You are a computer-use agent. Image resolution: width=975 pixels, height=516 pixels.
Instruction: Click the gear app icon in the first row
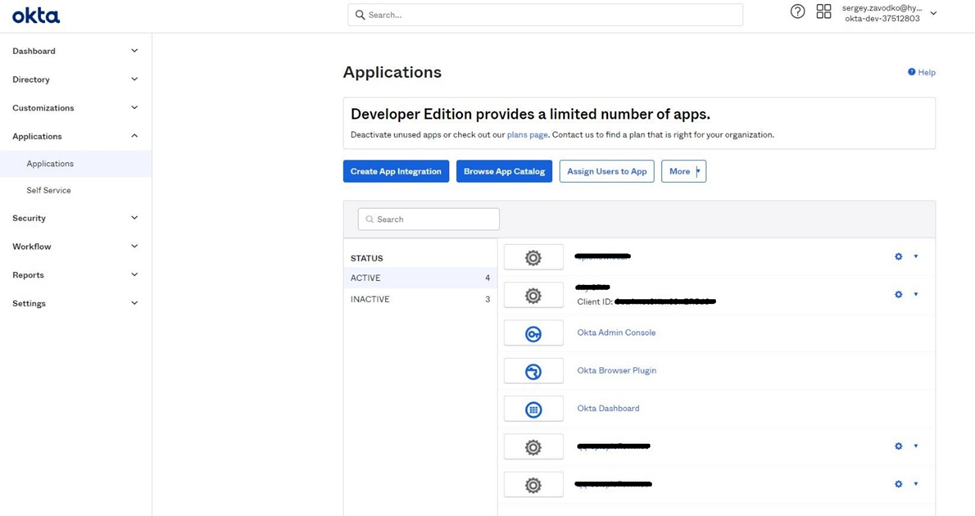(534, 257)
